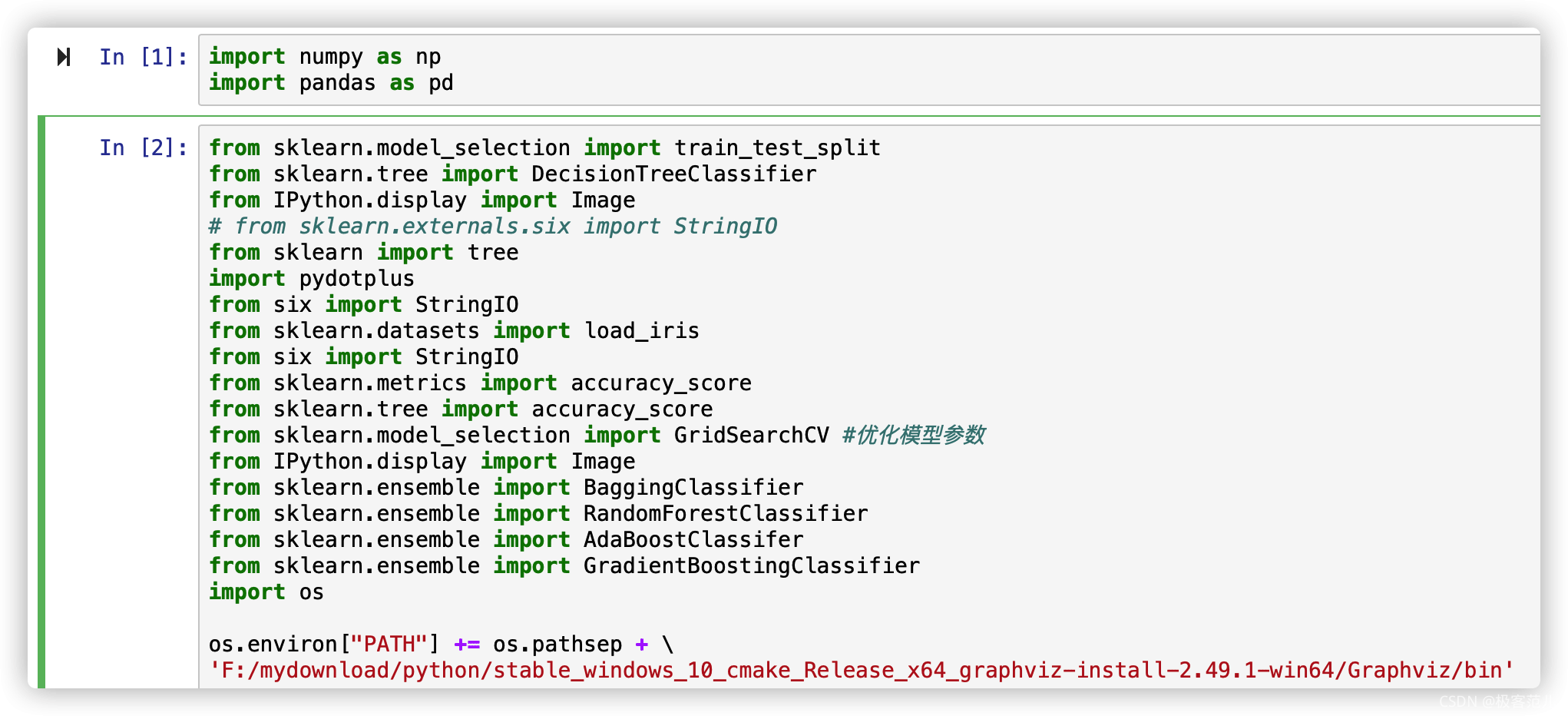Click the GradientBoostingClassifier import line
This screenshot has width=1568, height=716.
pos(564,565)
